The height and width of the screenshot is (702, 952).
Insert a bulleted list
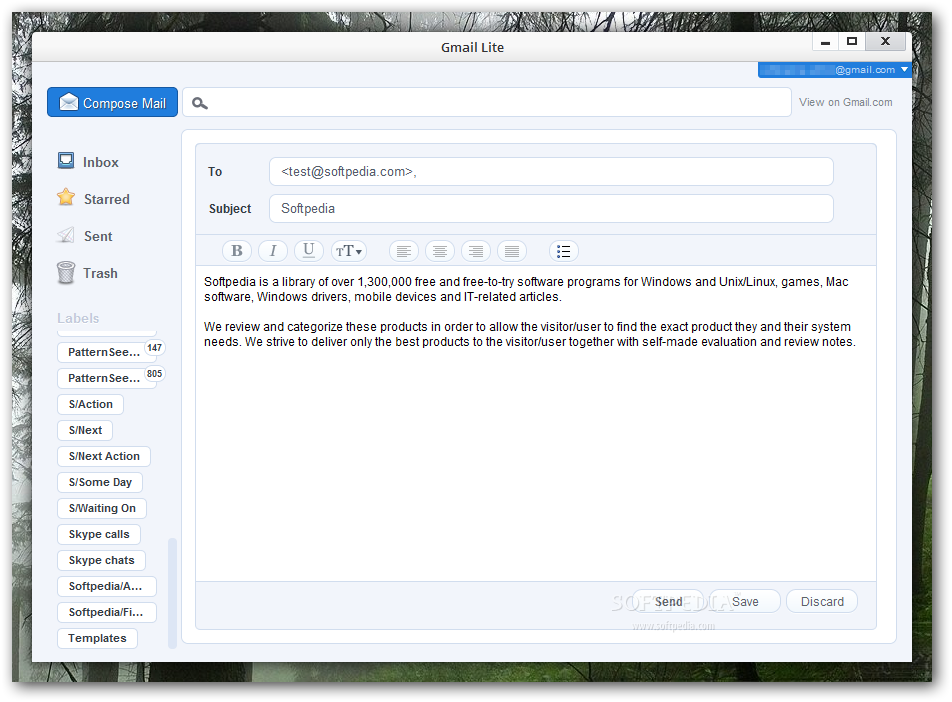[x=564, y=251]
